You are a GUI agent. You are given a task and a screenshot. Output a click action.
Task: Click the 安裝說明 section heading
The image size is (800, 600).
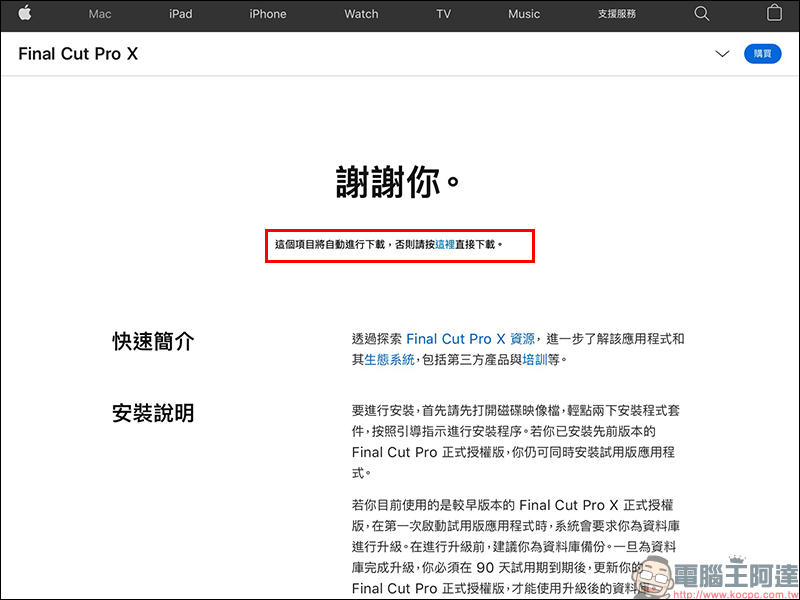[x=153, y=413]
